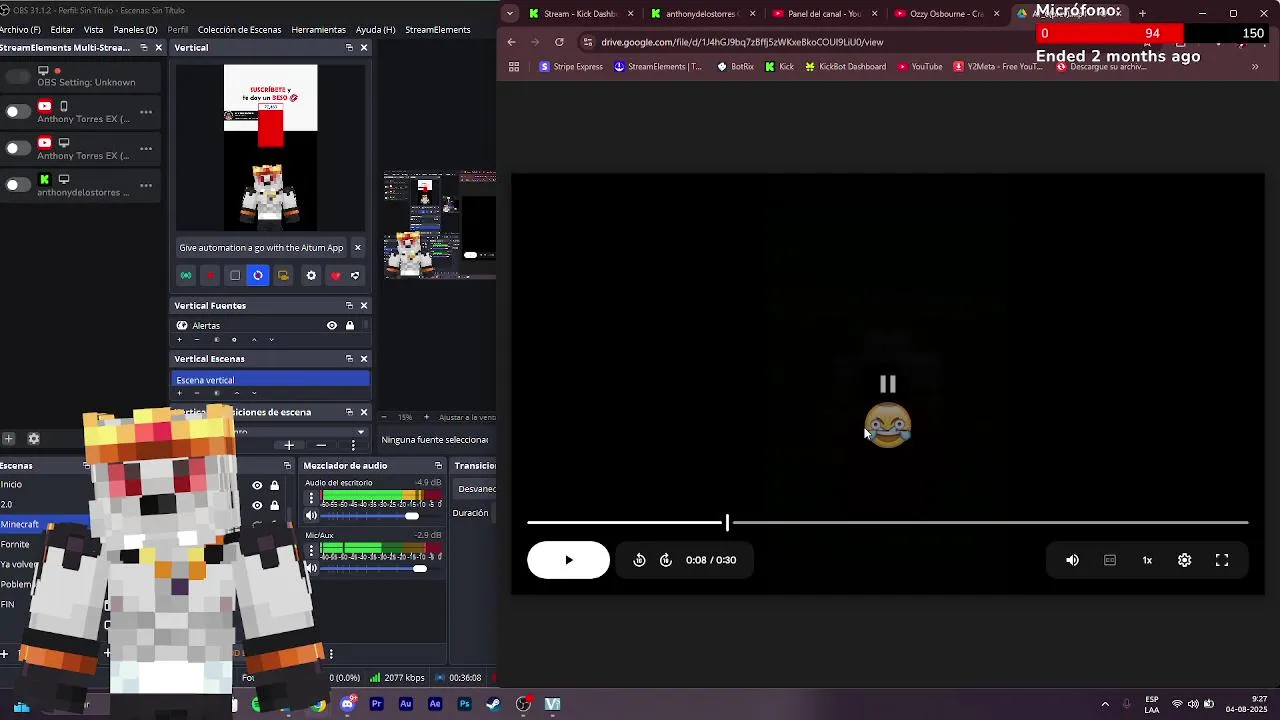Select the 2.0 scene

tap(6, 504)
